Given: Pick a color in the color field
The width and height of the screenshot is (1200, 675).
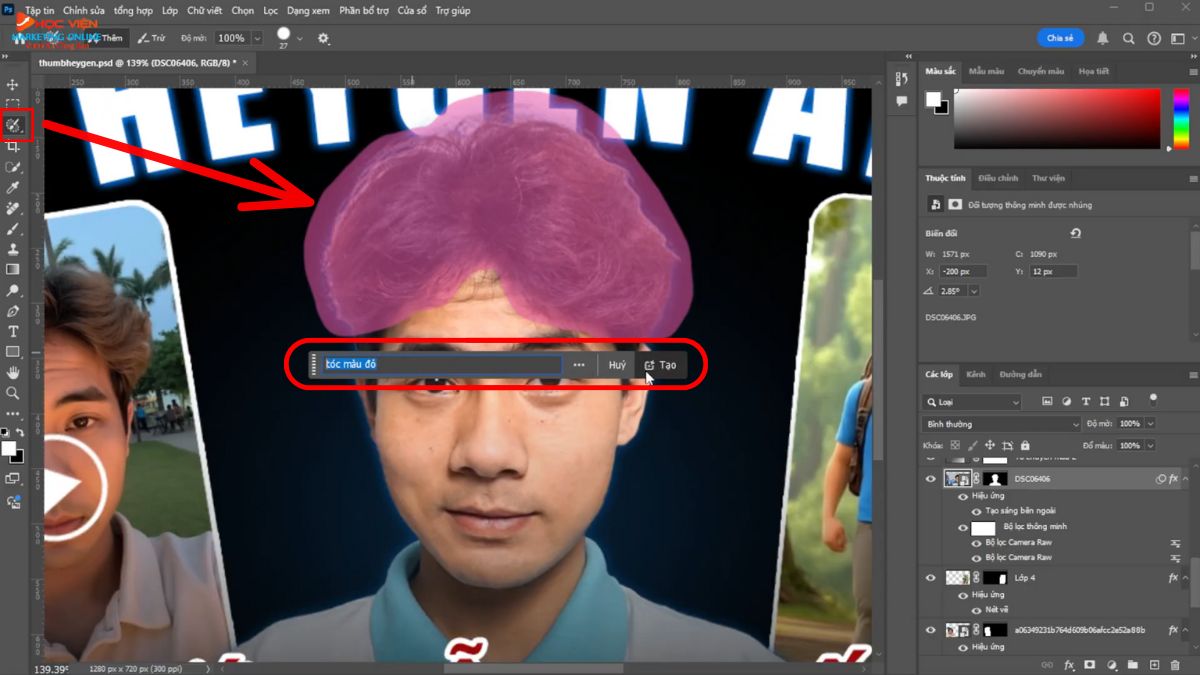Looking at the screenshot, I should pyautogui.click(x=1057, y=118).
